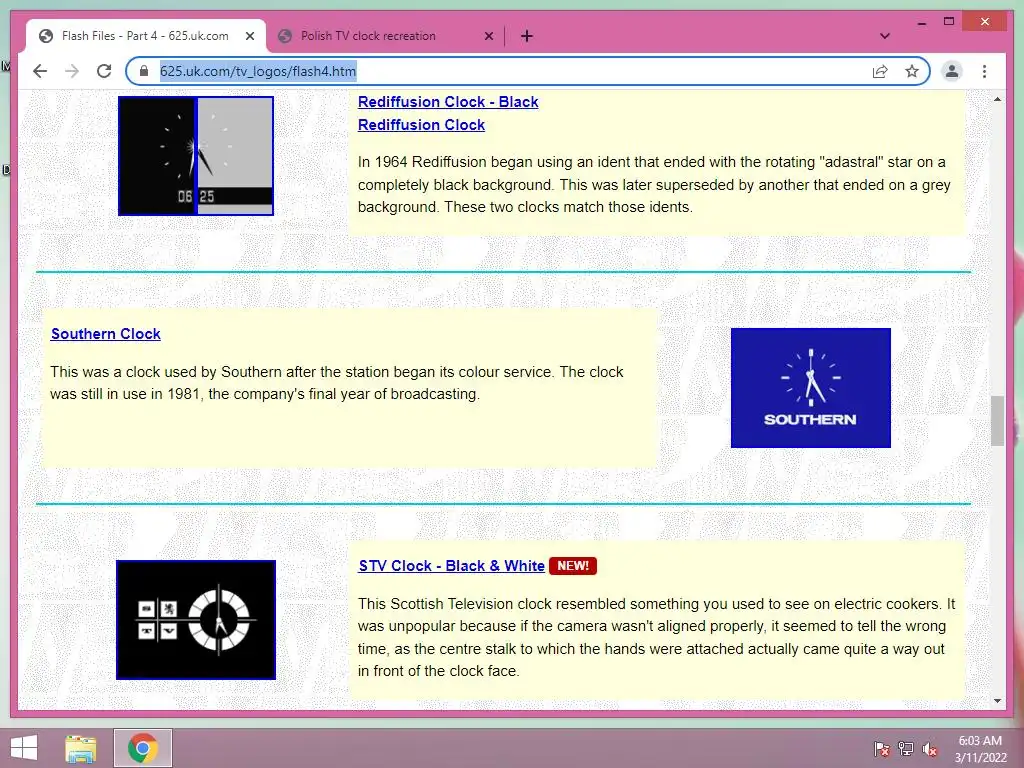The width and height of the screenshot is (1024, 768).
Task: Open Chrome's three-dot menu
Action: (984, 71)
